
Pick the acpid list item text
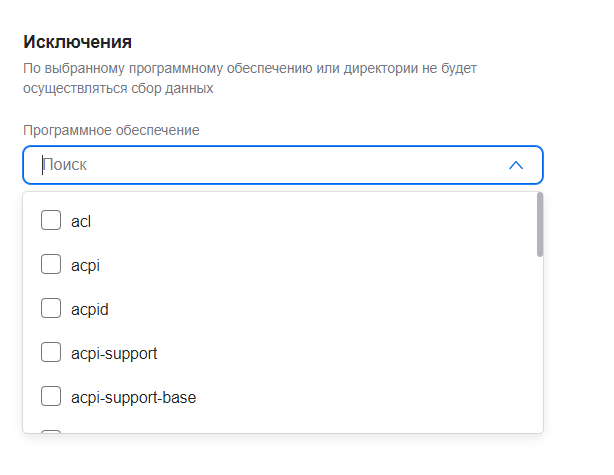tap(90, 309)
